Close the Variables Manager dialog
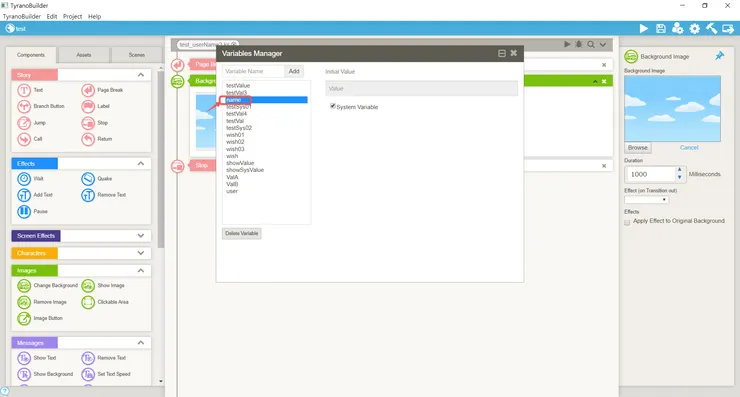 pyautogui.click(x=513, y=53)
